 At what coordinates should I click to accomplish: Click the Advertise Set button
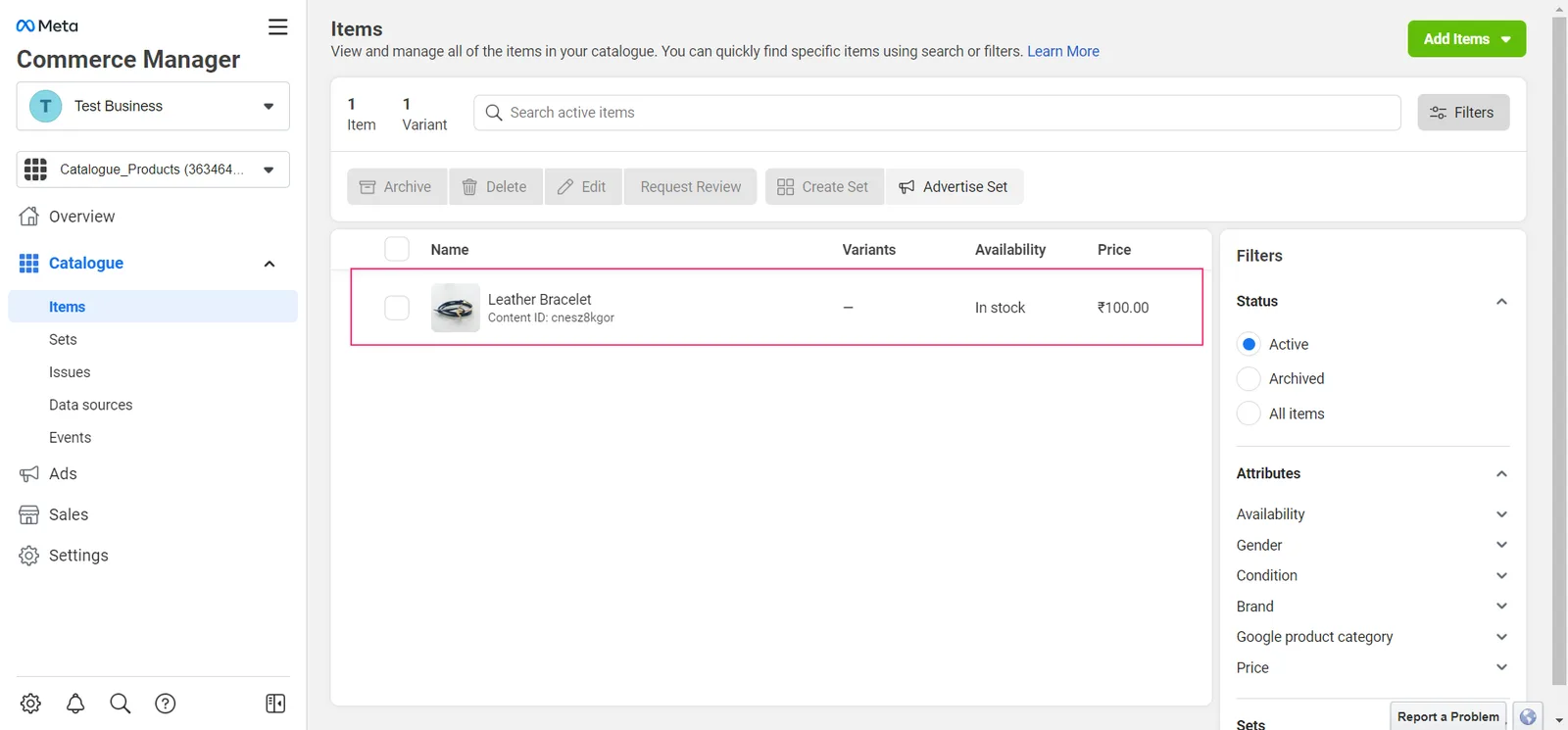tap(955, 187)
